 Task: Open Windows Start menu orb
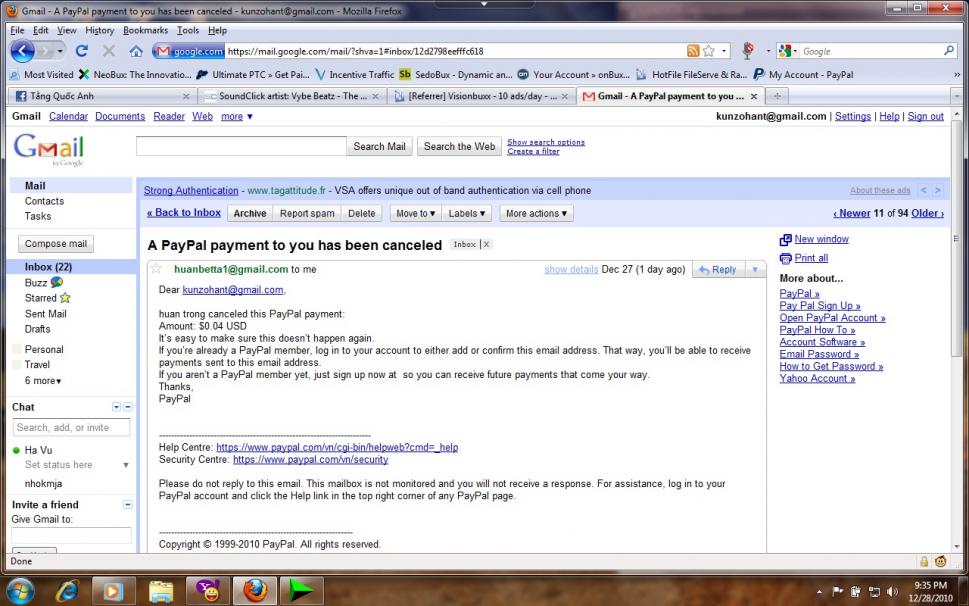coord(20,591)
